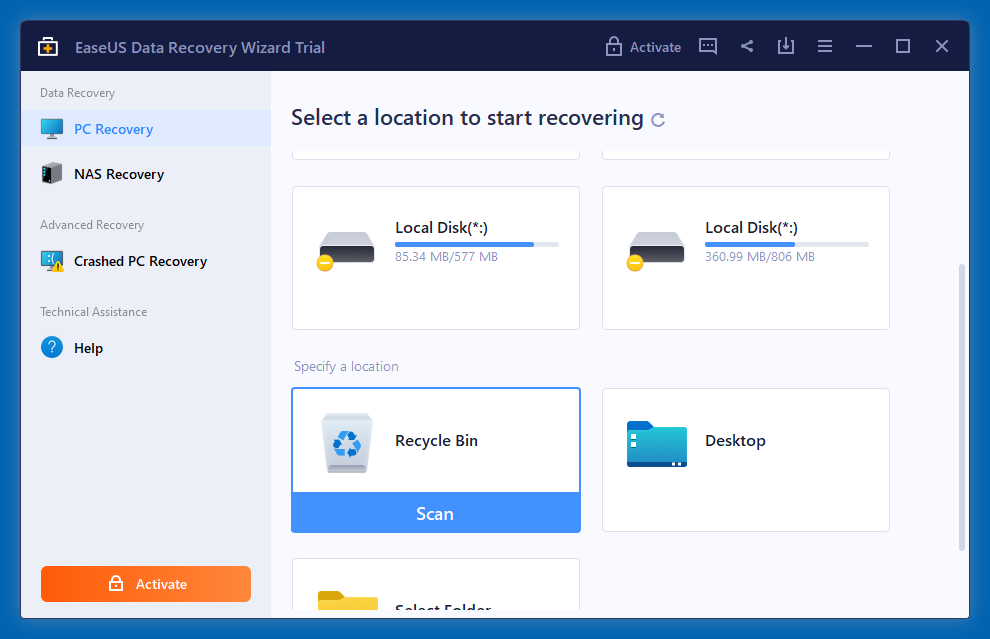The width and height of the screenshot is (990, 639).
Task: Click the Crashed PC Recovery warning icon
Action: tap(52, 261)
